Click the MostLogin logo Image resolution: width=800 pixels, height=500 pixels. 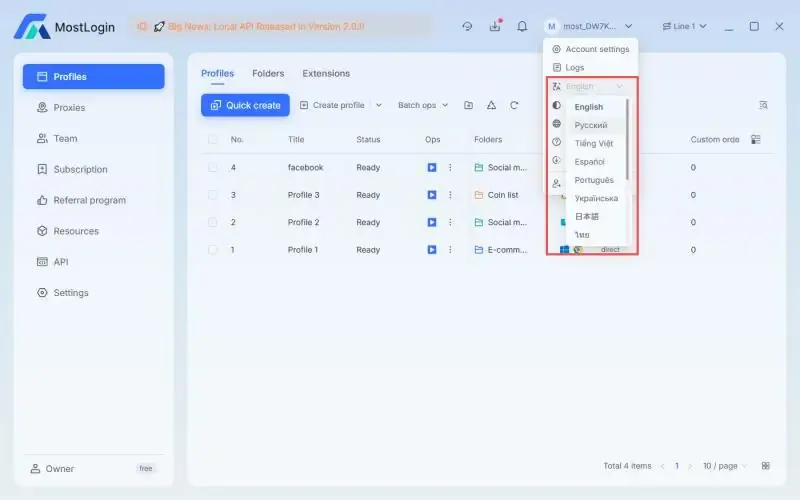pos(64,27)
